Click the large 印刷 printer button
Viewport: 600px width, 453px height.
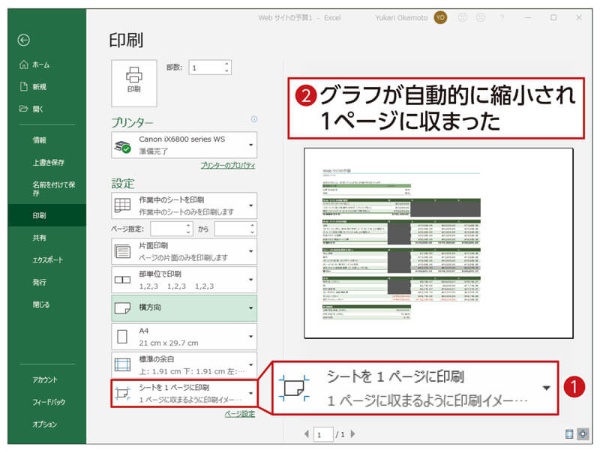[x=134, y=83]
